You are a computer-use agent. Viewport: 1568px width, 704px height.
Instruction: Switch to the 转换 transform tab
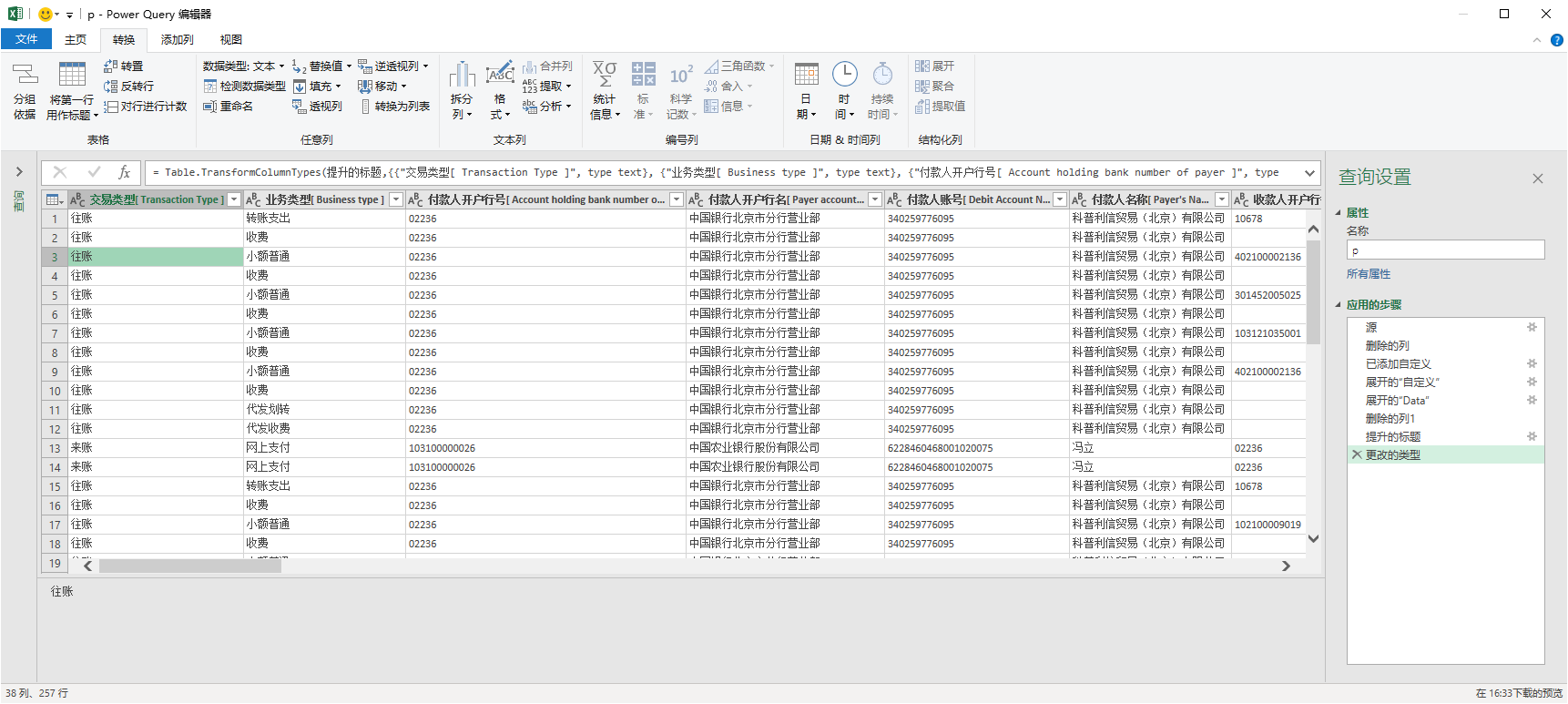(x=124, y=40)
